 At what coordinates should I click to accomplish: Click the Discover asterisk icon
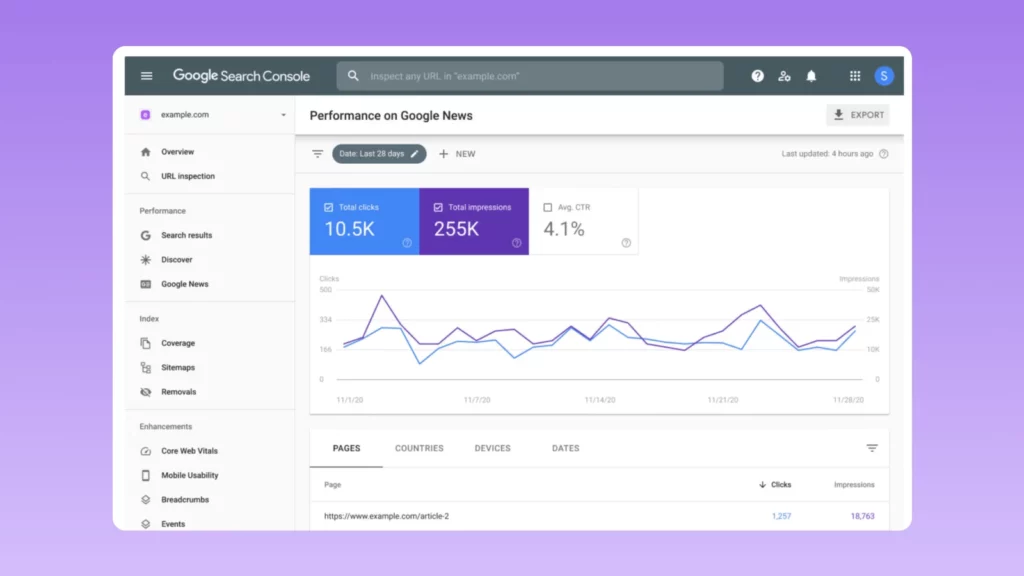(145, 259)
